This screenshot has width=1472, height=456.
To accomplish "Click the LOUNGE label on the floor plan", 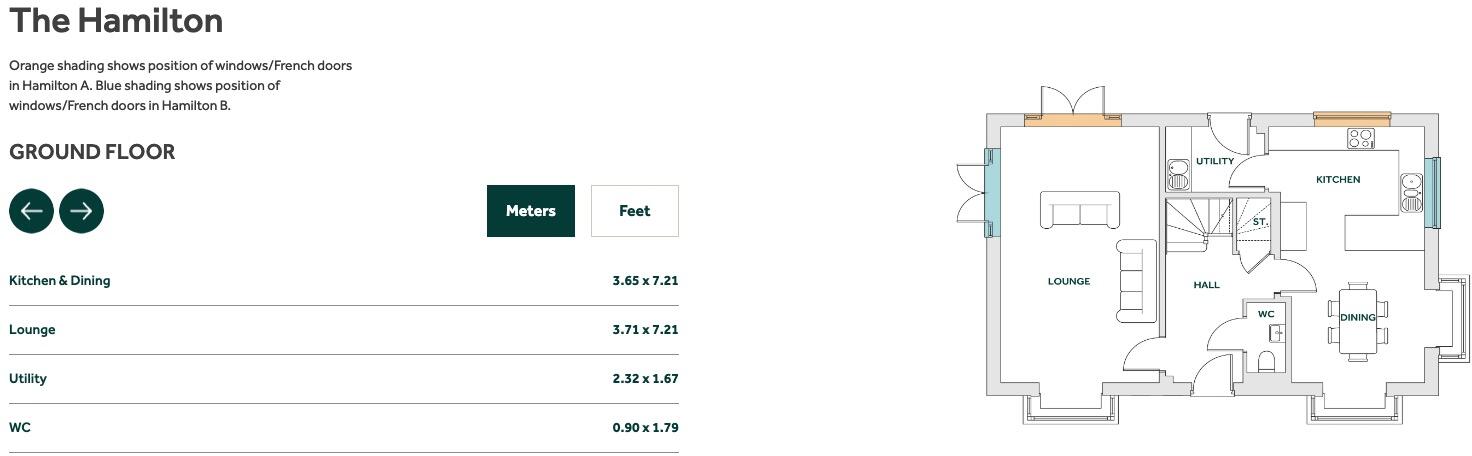I will pyautogui.click(x=1068, y=282).
